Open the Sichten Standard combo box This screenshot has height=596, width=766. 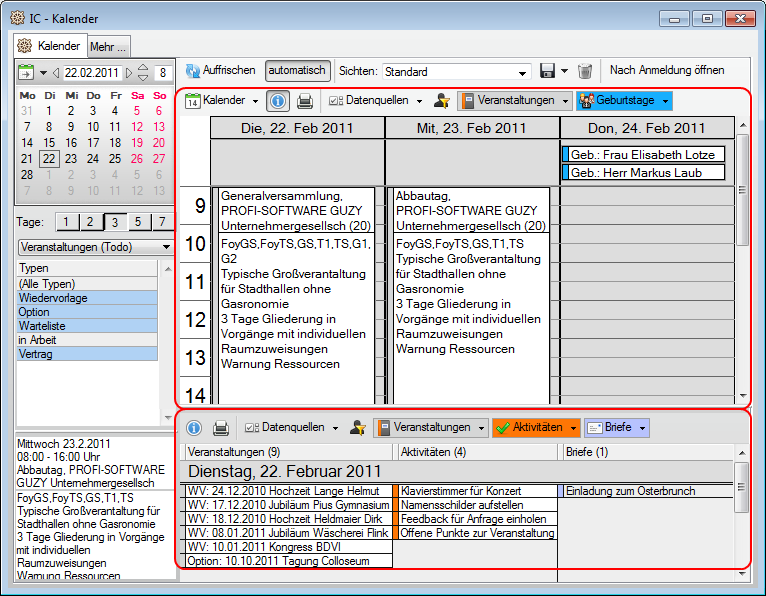(456, 72)
